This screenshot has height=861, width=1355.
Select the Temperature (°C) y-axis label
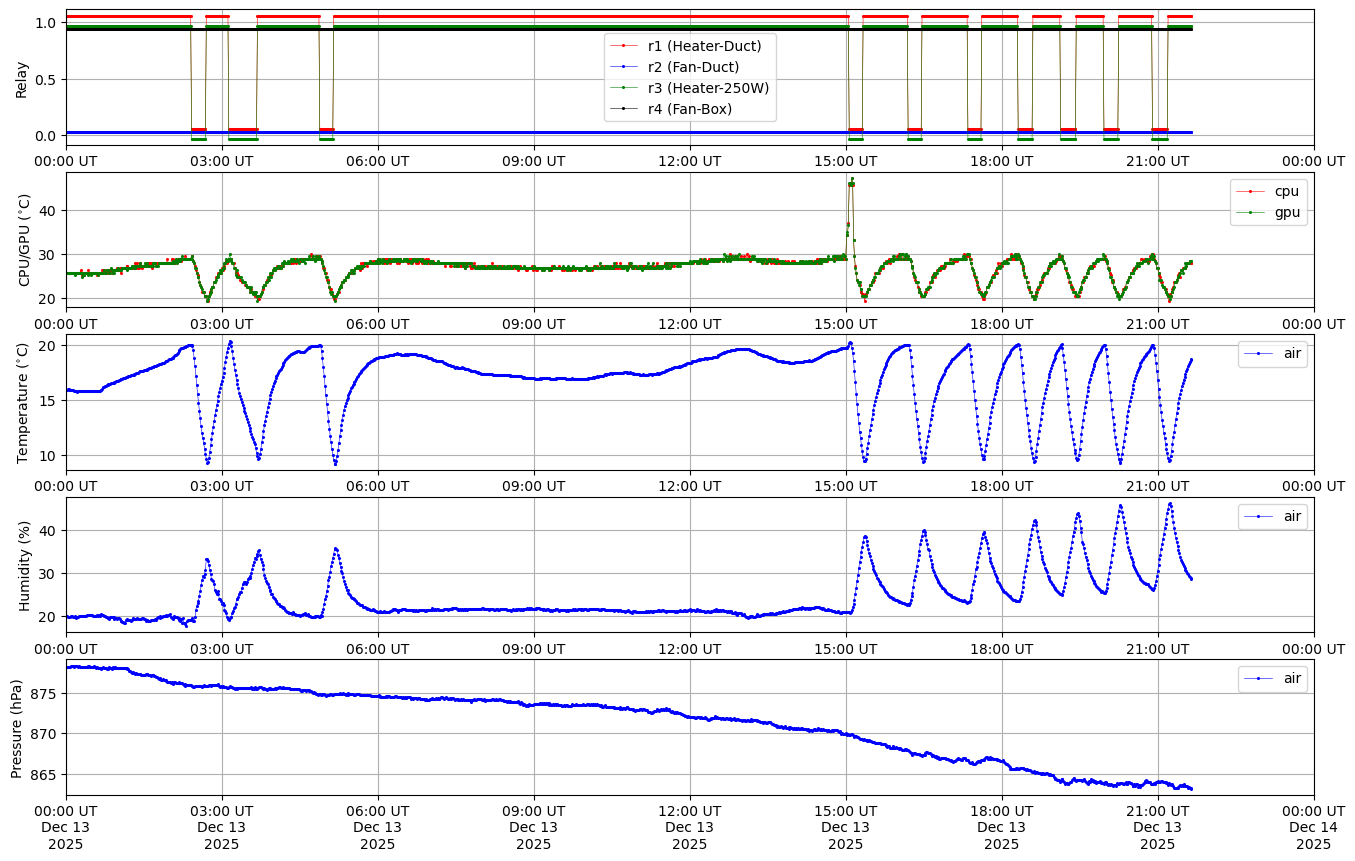(24, 402)
